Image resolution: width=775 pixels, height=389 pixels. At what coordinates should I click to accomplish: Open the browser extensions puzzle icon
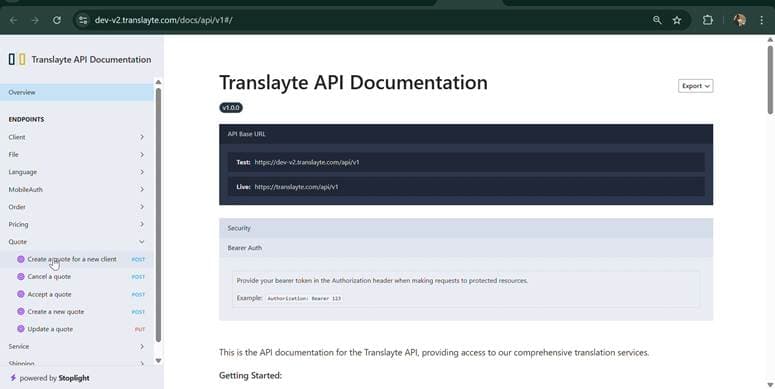(x=708, y=20)
